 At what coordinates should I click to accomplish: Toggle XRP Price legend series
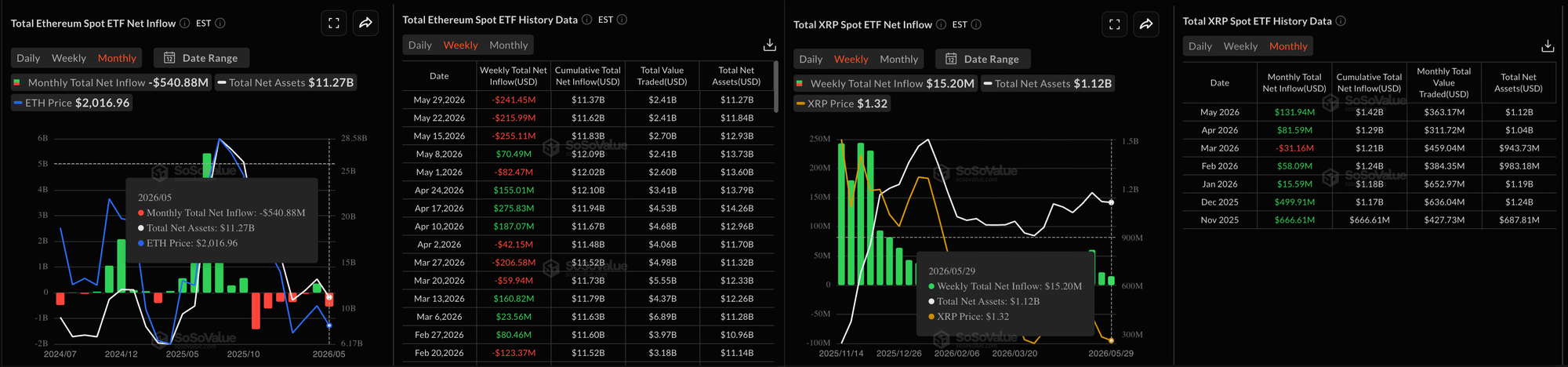(841, 104)
